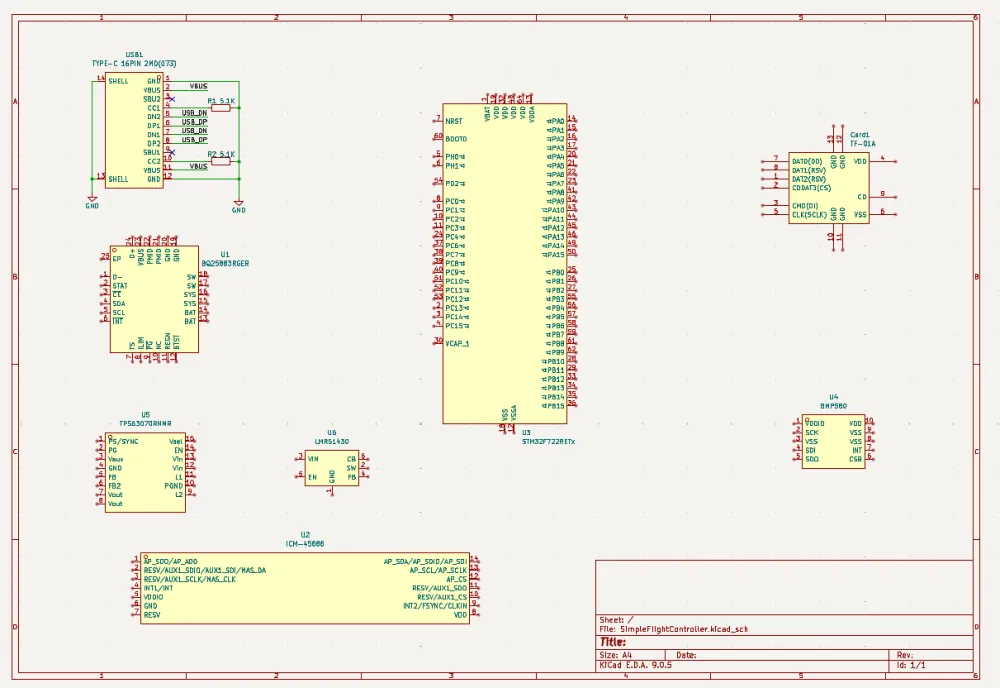Click the R1 5.1K resistor

coord(221,107)
